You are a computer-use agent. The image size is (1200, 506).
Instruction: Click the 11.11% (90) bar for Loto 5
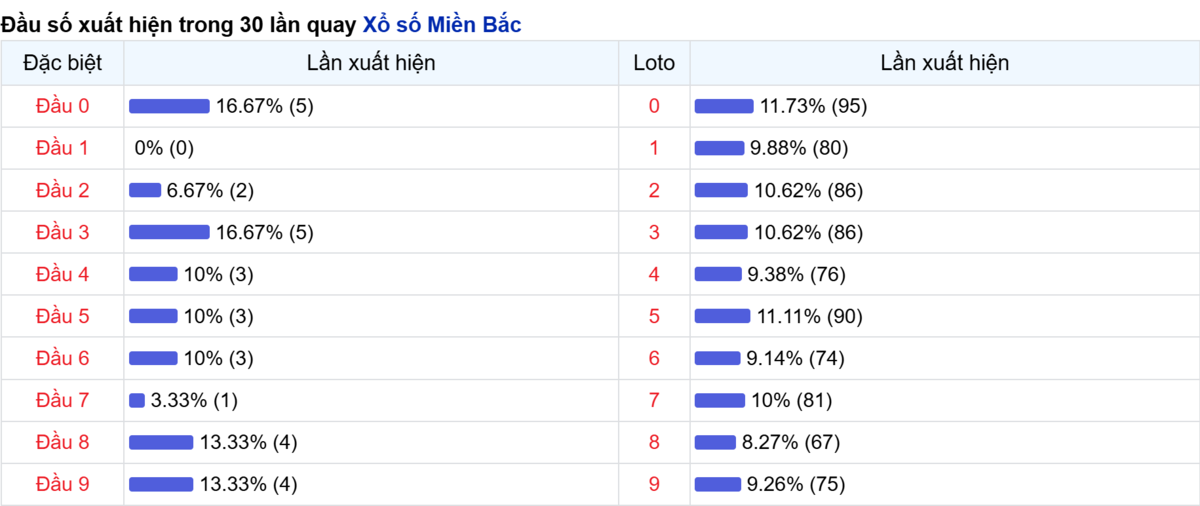[722, 316]
